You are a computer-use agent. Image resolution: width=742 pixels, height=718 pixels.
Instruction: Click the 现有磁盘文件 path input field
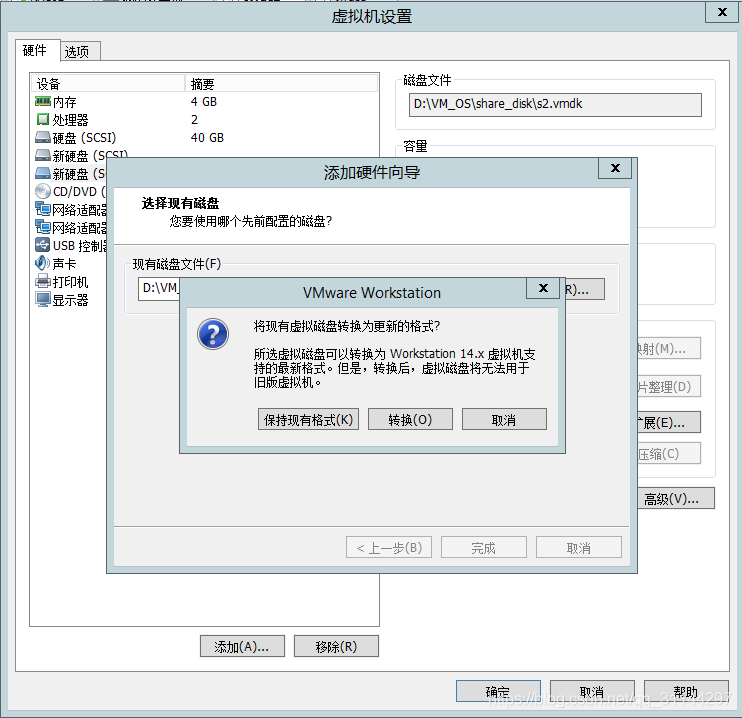click(159, 289)
